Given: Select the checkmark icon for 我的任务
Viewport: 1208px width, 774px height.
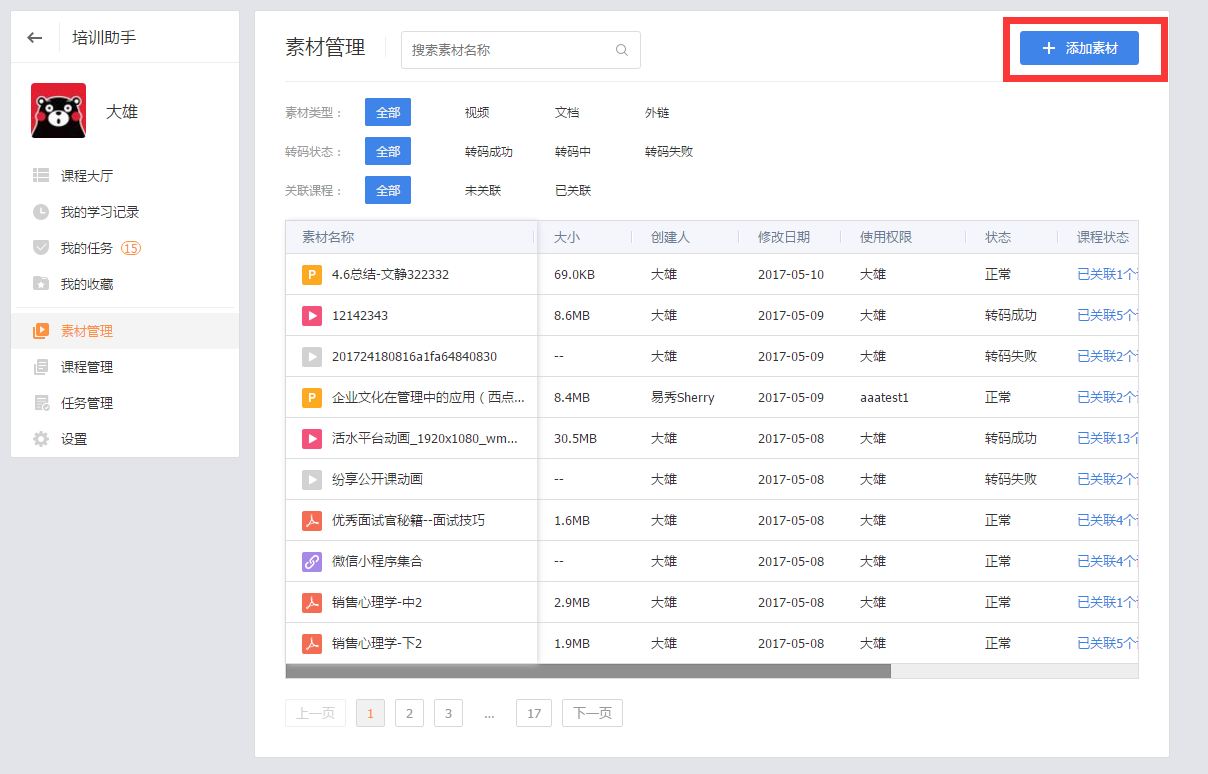Looking at the screenshot, I should (41, 248).
